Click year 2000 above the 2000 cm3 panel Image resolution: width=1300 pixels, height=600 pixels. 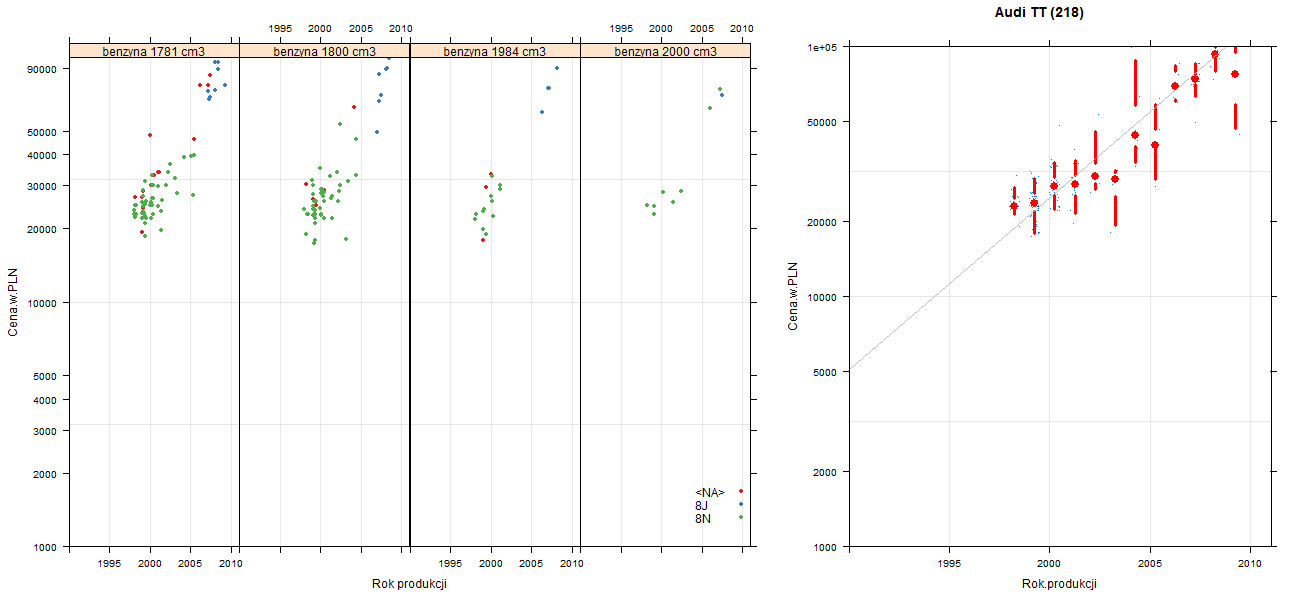point(662,29)
